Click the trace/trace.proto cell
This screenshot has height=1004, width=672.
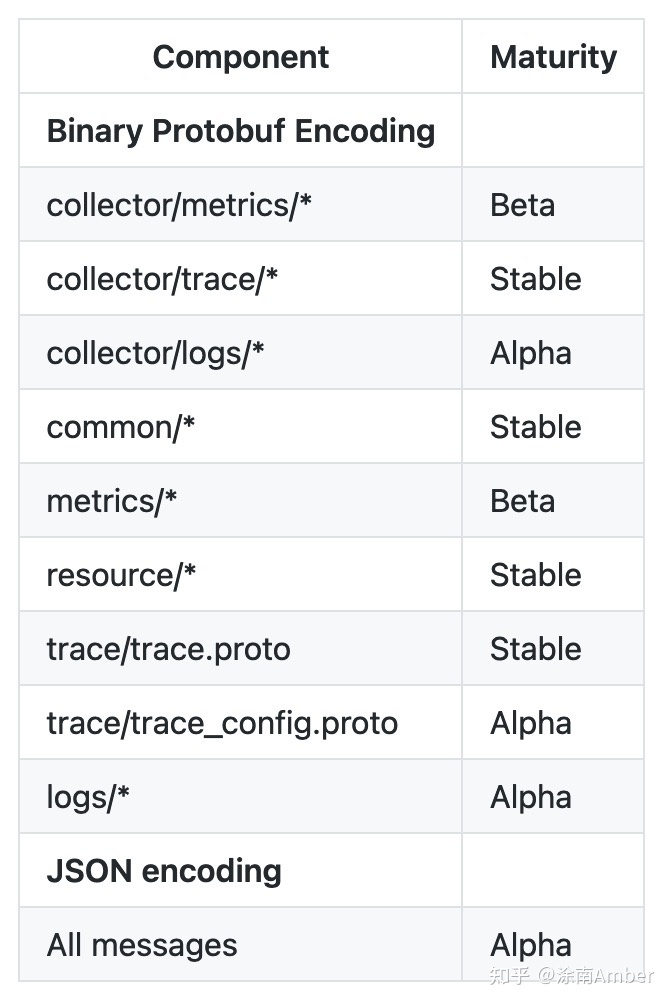(168, 649)
